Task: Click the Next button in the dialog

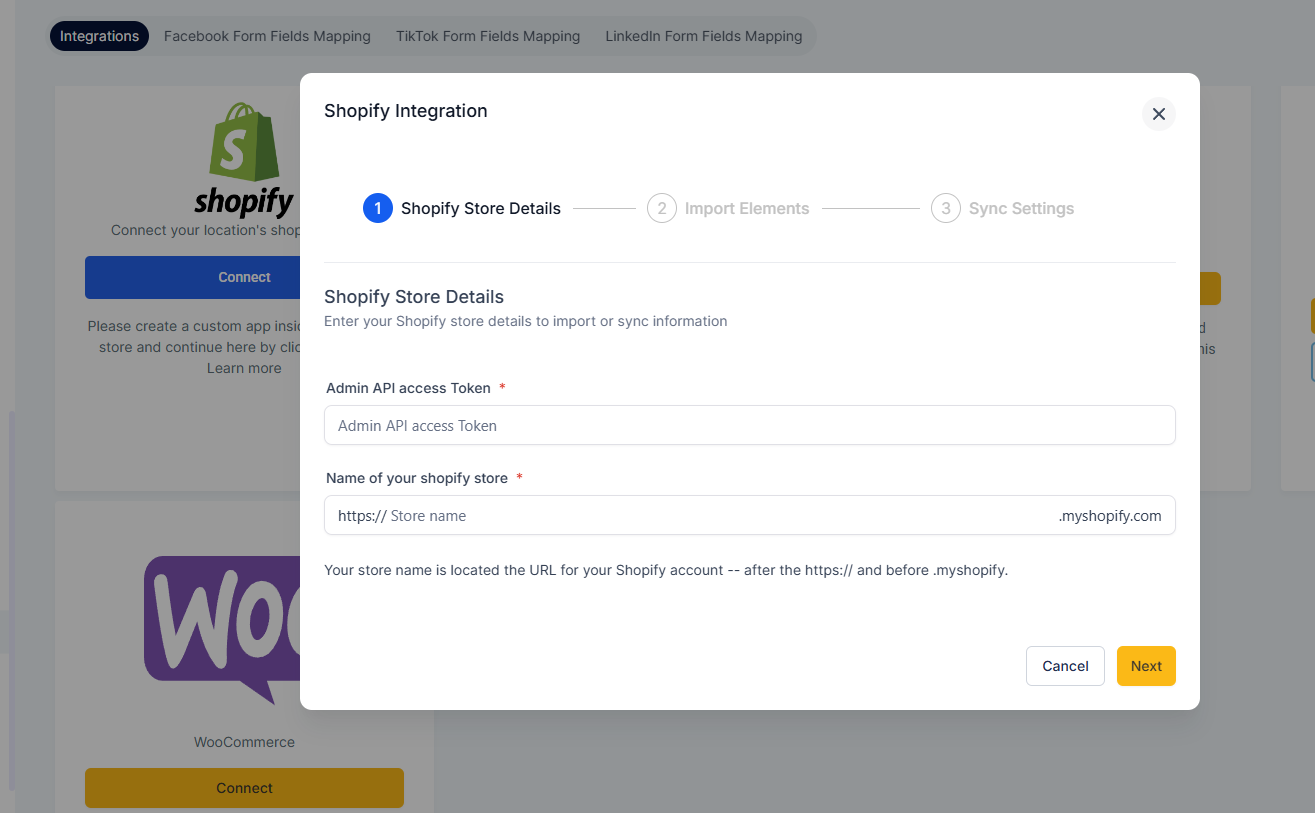Action: pyautogui.click(x=1146, y=666)
